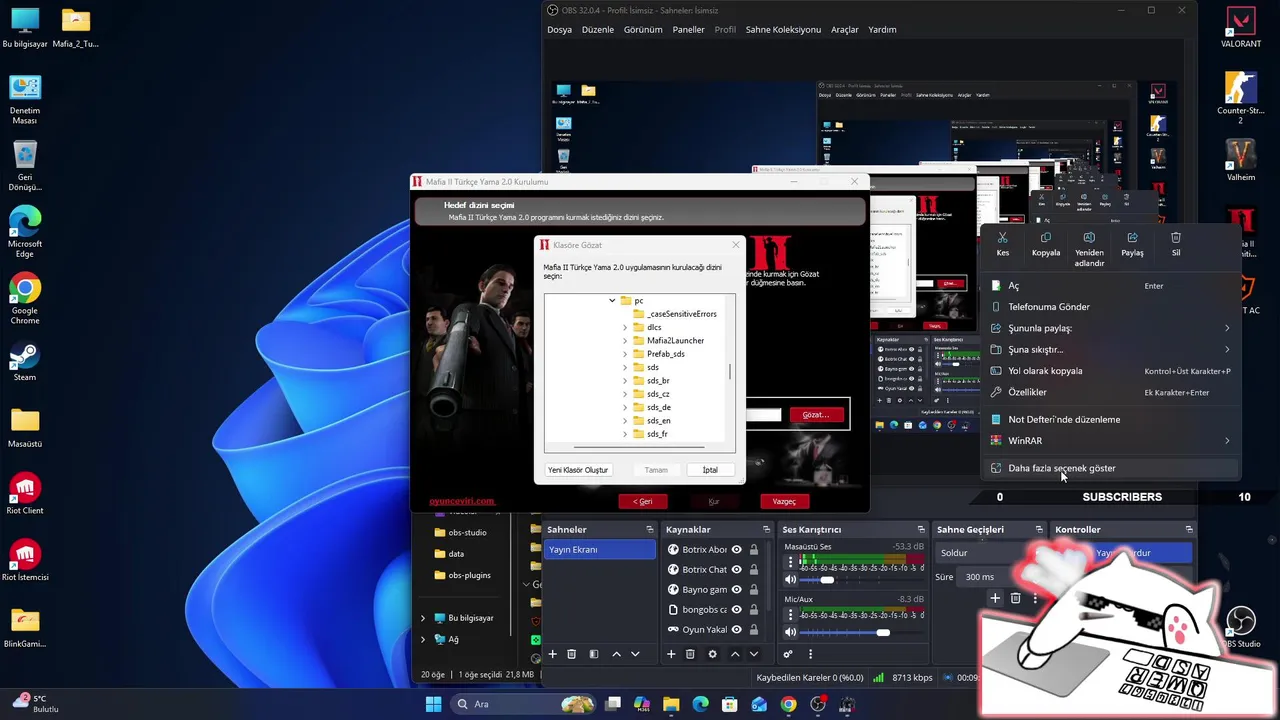Open Mic/Aux three-dot options
This screenshot has width=1280, height=720.
click(x=790, y=614)
